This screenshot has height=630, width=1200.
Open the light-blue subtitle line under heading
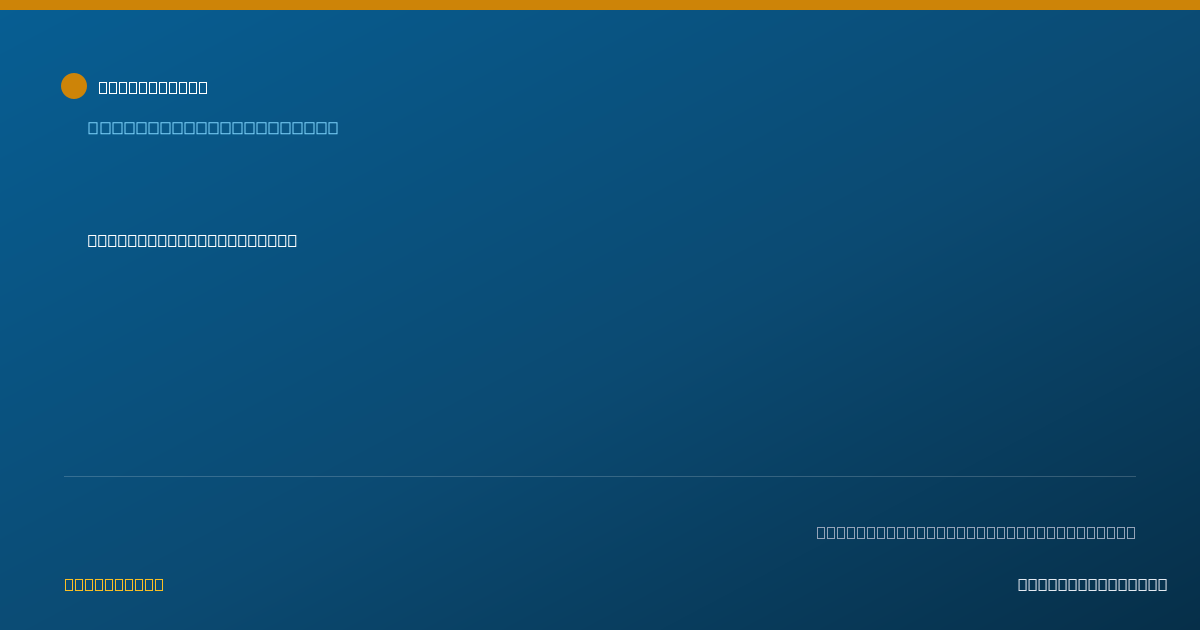pyautogui.click(x=213, y=127)
